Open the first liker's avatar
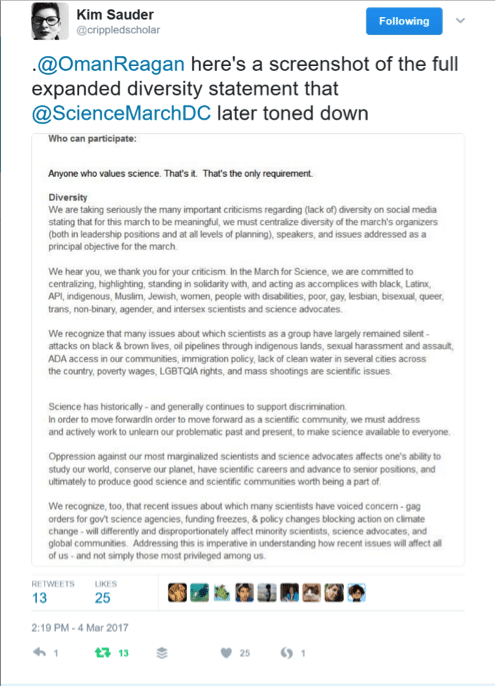 coord(177,592)
